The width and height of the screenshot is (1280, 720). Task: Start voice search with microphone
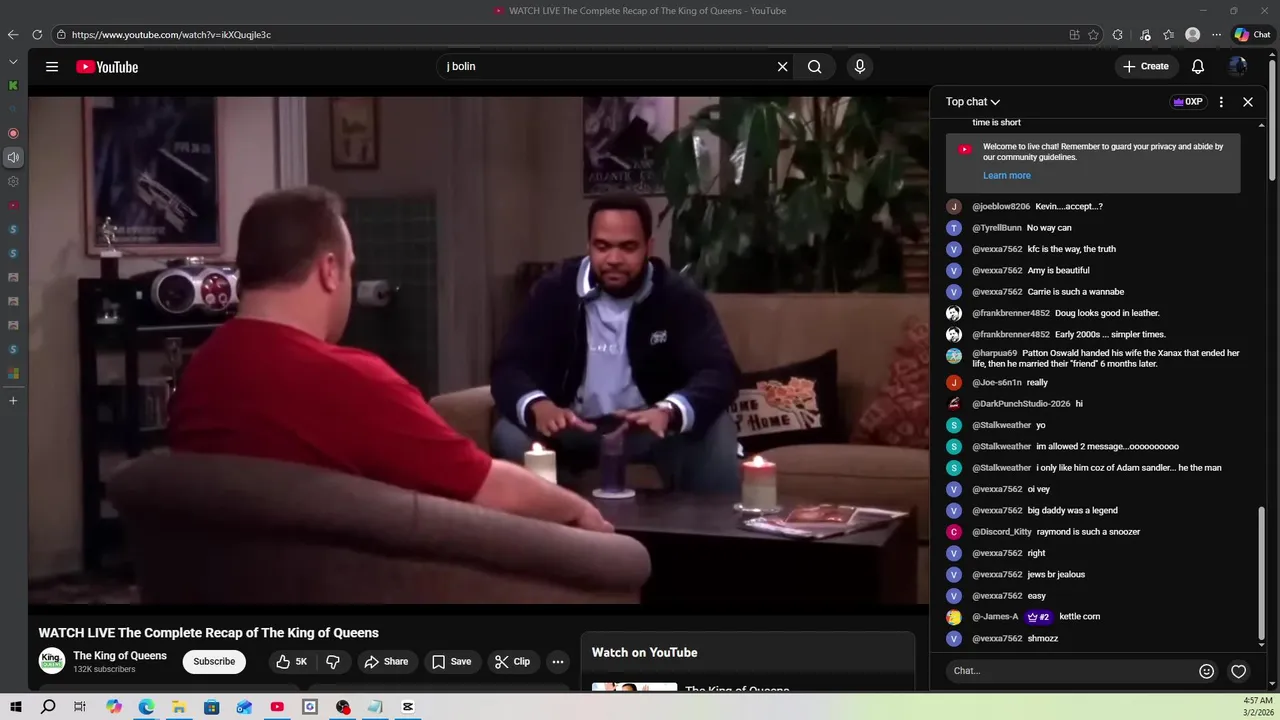(x=859, y=67)
